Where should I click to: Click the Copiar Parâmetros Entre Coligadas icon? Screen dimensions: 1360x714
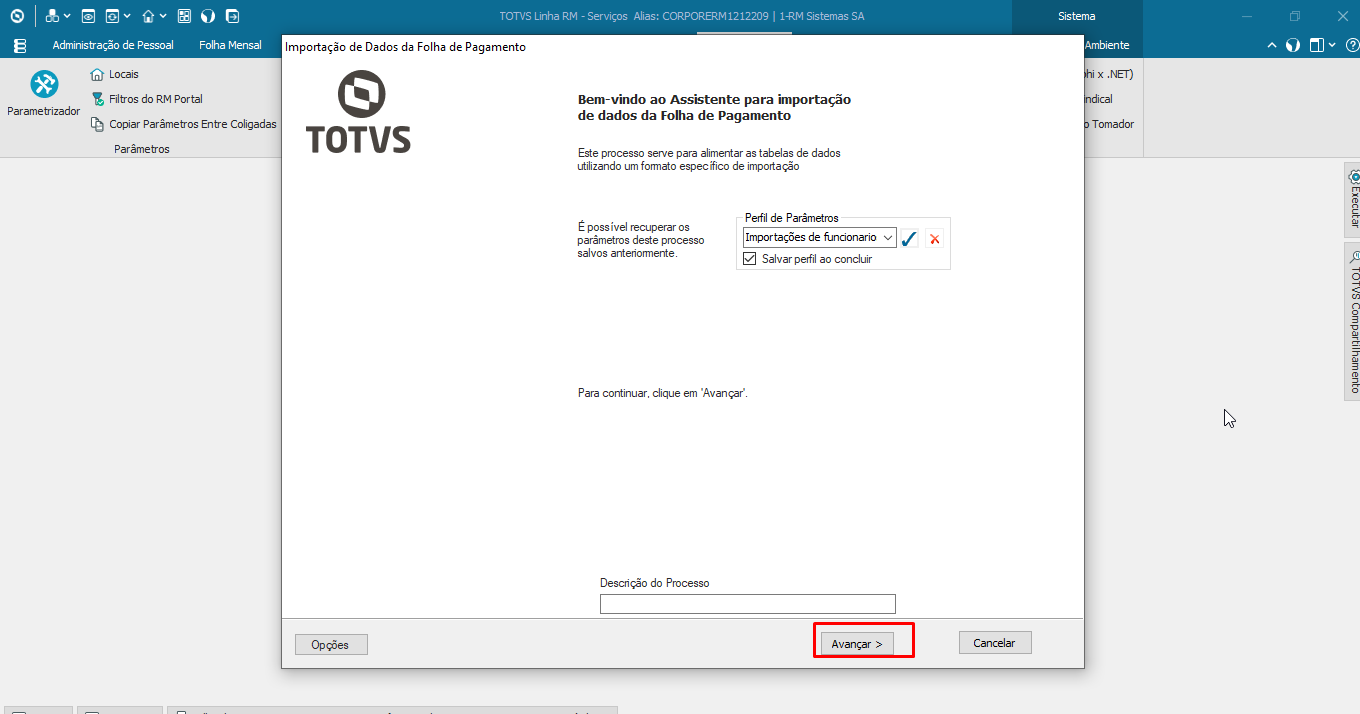coord(97,124)
